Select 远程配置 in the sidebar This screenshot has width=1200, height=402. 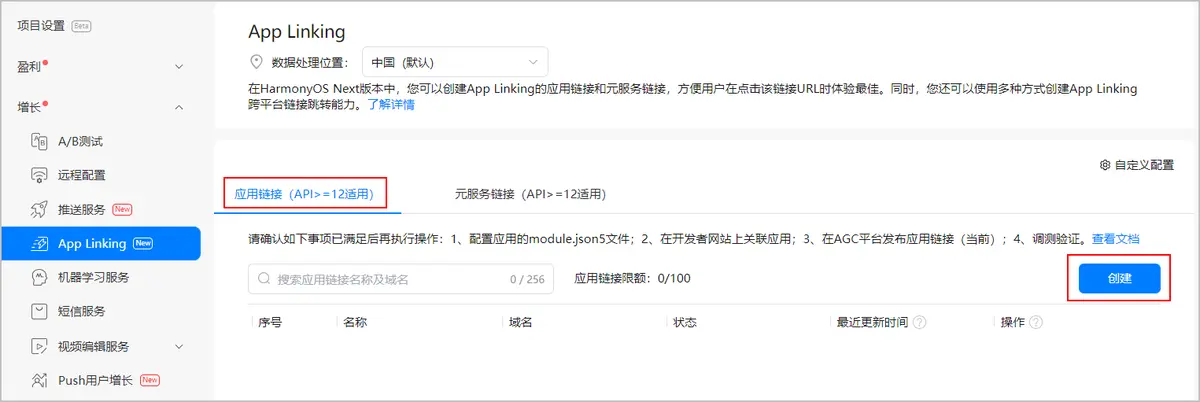(x=82, y=175)
